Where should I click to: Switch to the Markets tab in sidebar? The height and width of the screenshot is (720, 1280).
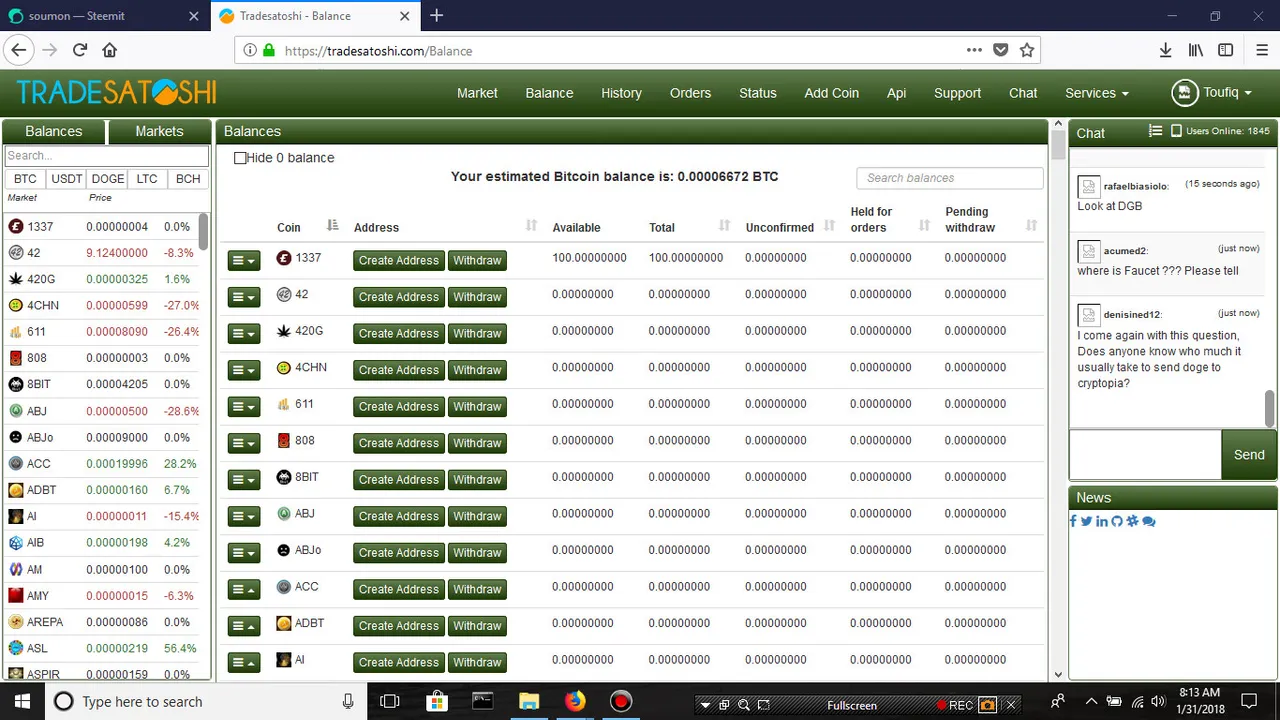[159, 131]
